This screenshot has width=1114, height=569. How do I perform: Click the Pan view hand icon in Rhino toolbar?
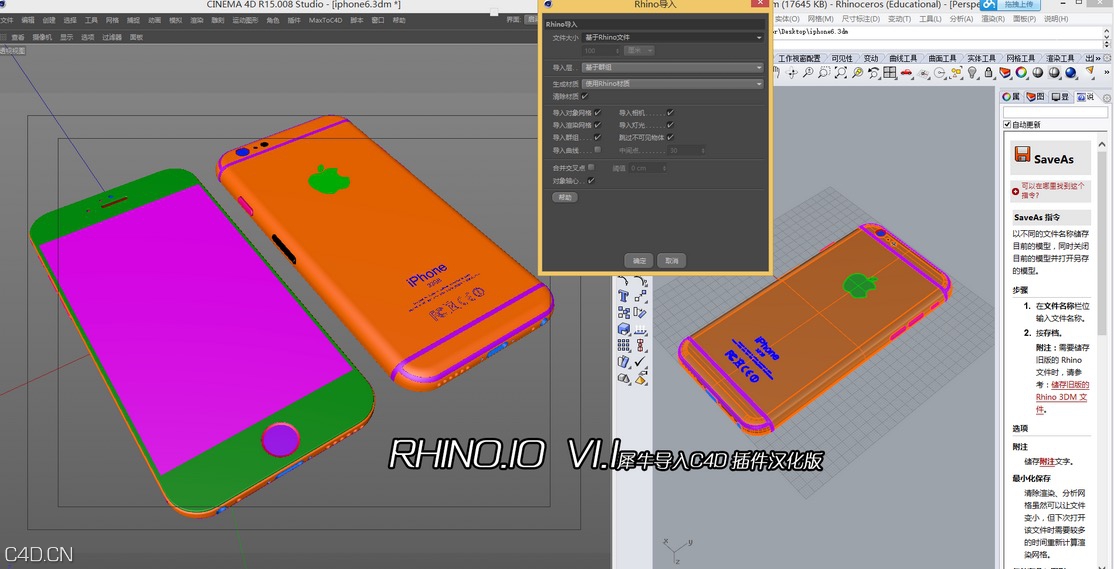777,72
